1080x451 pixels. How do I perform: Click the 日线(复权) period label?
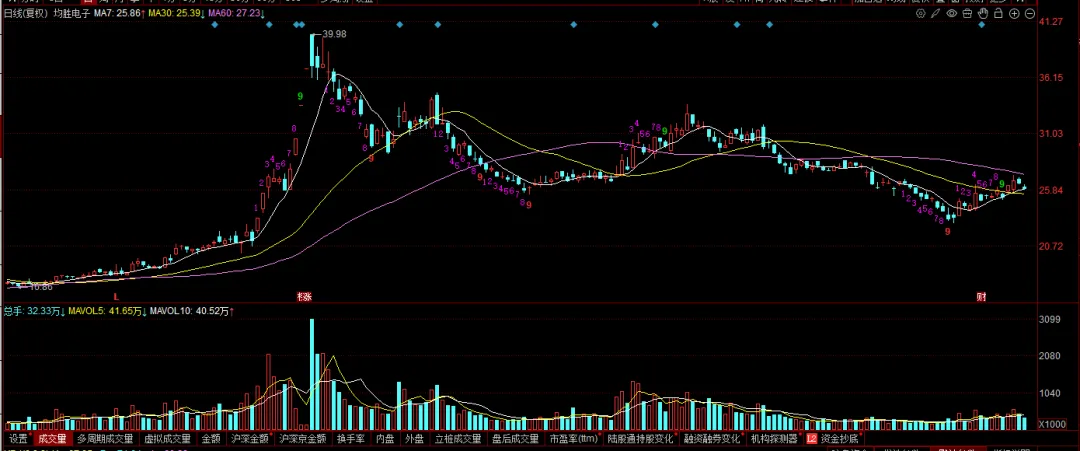tap(27, 13)
